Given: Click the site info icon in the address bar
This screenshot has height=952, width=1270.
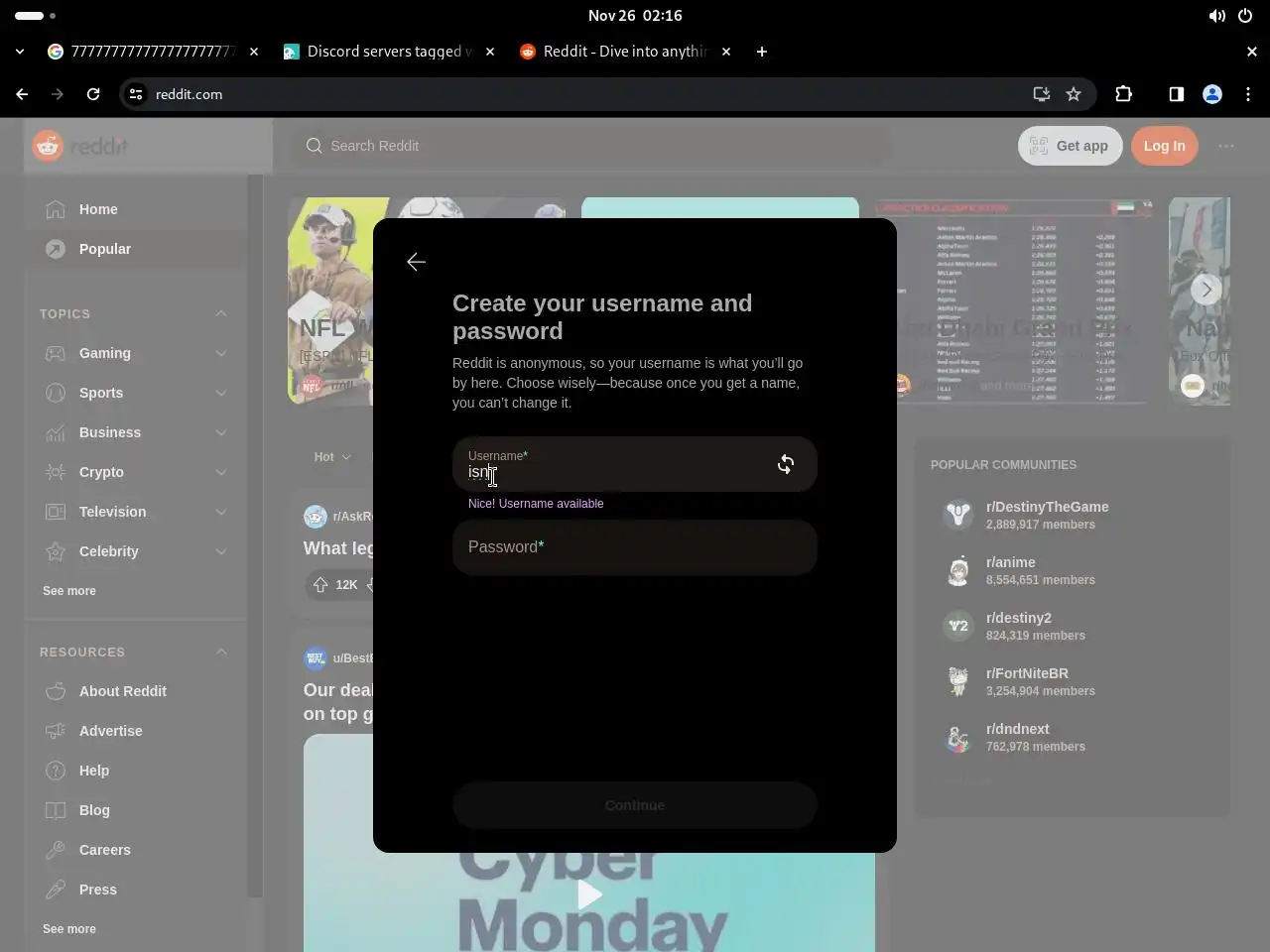Looking at the screenshot, I should pyautogui.click(x=137, y=94).
